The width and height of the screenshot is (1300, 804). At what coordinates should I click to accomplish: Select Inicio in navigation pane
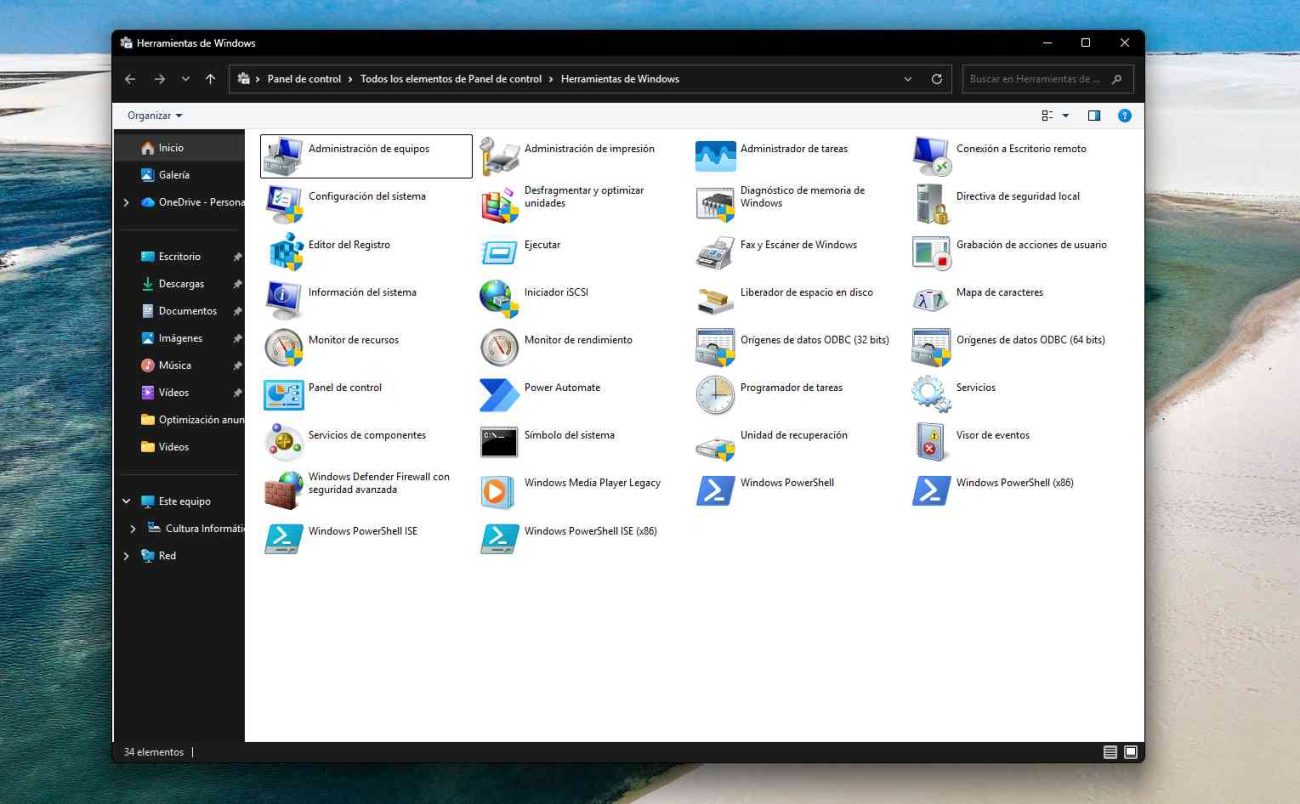click(x=180, y=148)
